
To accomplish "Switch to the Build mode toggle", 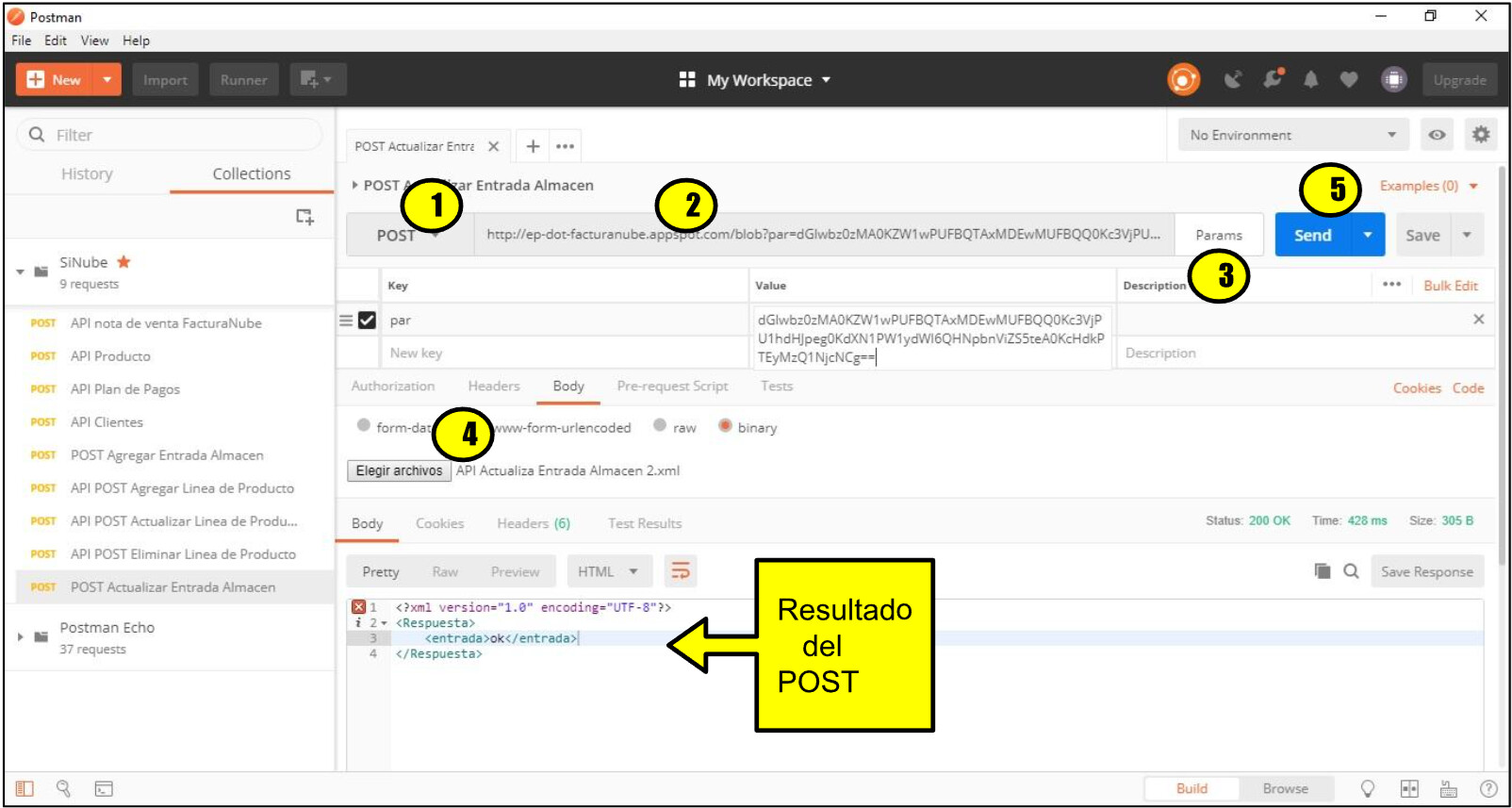I will (1192, 788).
